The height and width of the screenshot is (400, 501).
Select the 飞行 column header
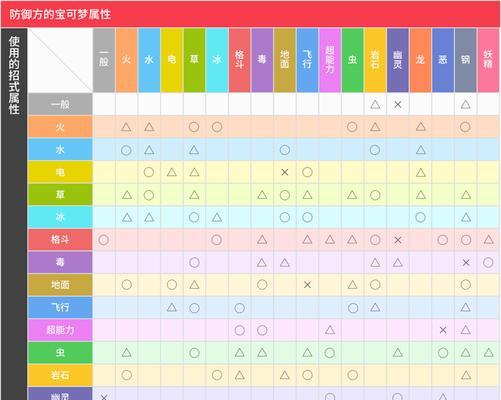[307, 60]
